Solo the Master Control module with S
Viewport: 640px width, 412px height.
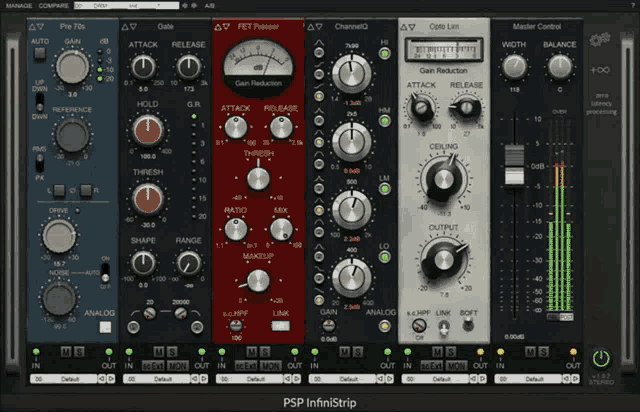click(543, 352)
